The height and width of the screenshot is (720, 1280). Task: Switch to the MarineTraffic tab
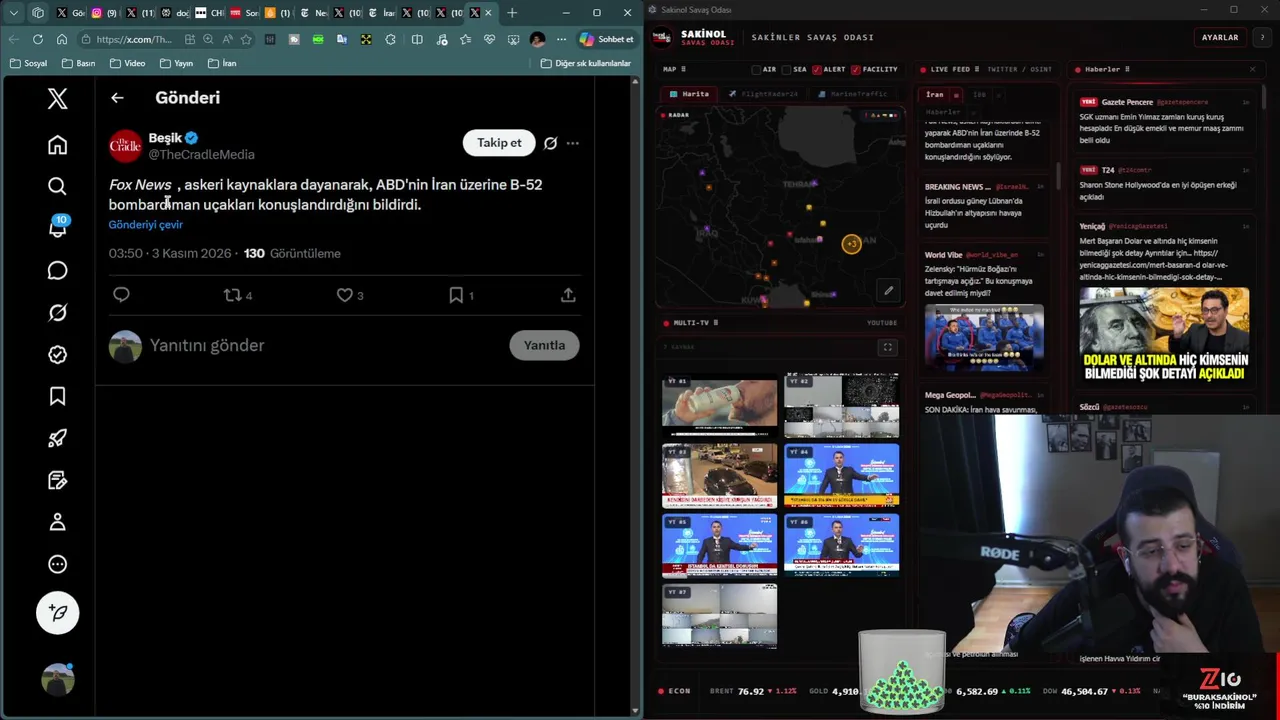click(x=852, y=94)
